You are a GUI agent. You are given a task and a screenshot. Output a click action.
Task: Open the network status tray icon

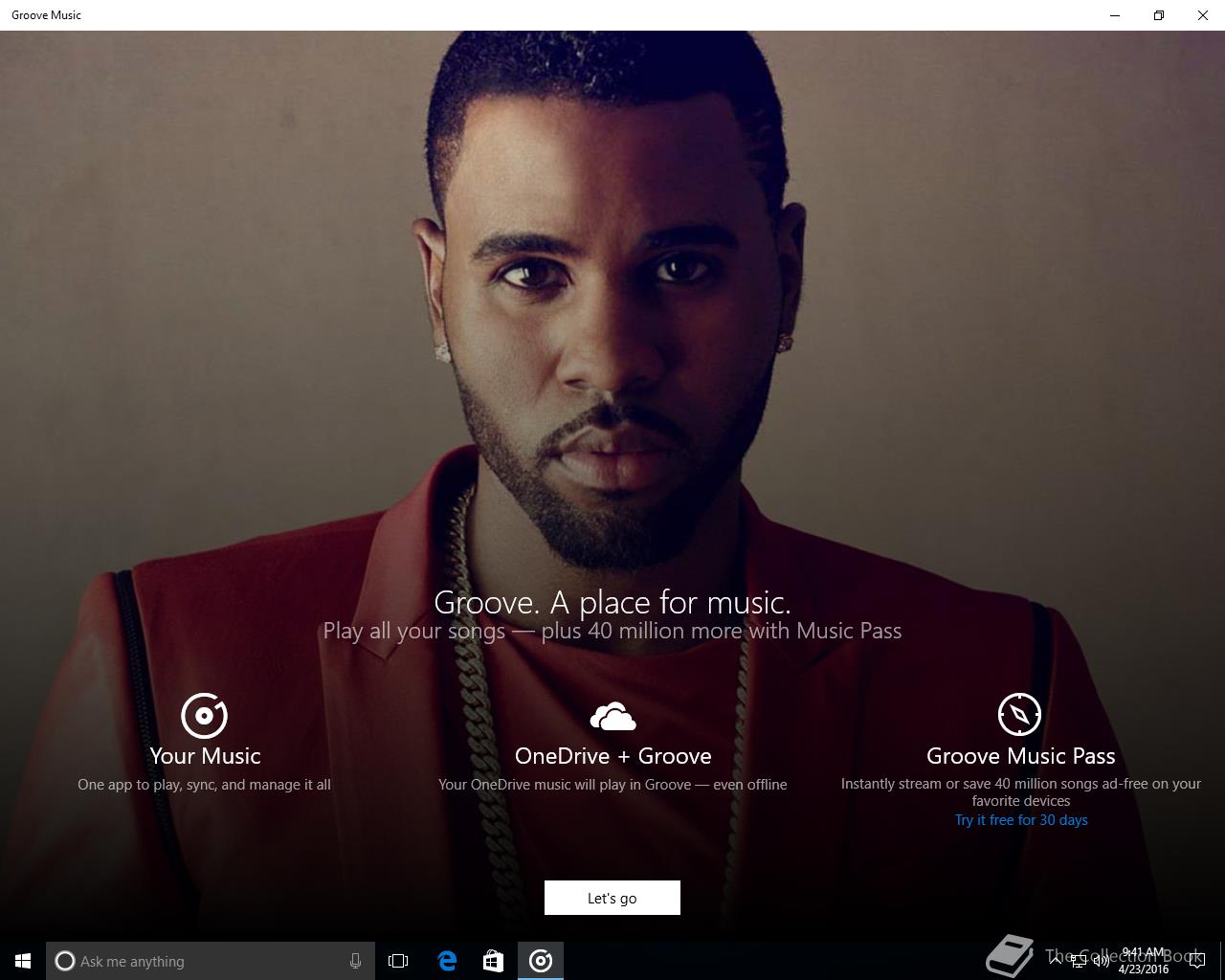coord(1079,961)
